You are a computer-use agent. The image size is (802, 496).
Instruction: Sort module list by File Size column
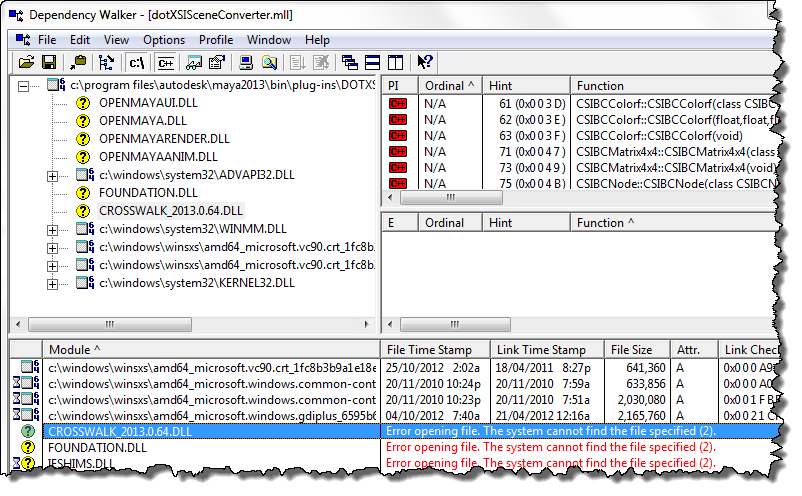(638, 349)
